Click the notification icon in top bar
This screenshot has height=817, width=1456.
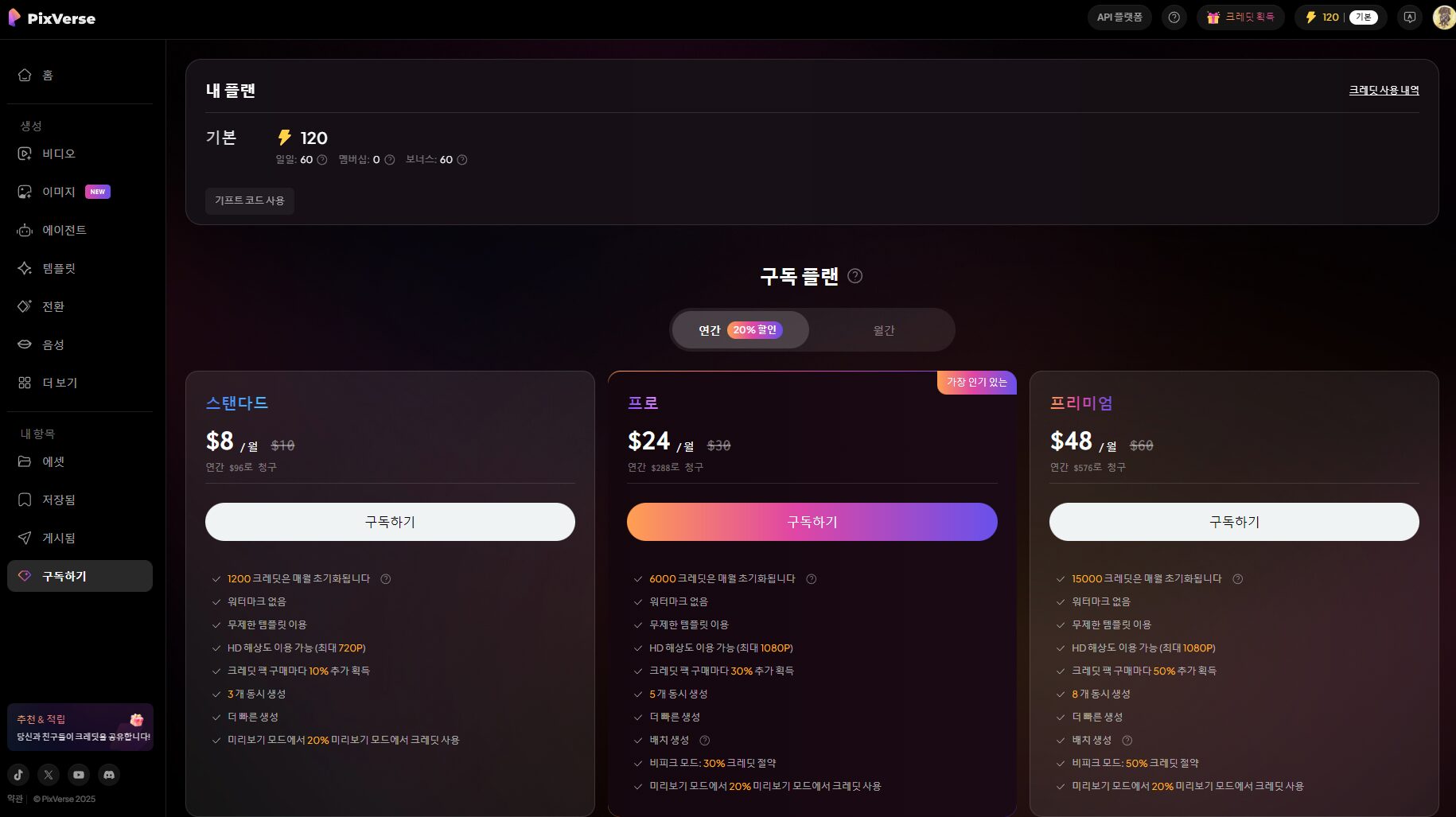pos(1410,17)
